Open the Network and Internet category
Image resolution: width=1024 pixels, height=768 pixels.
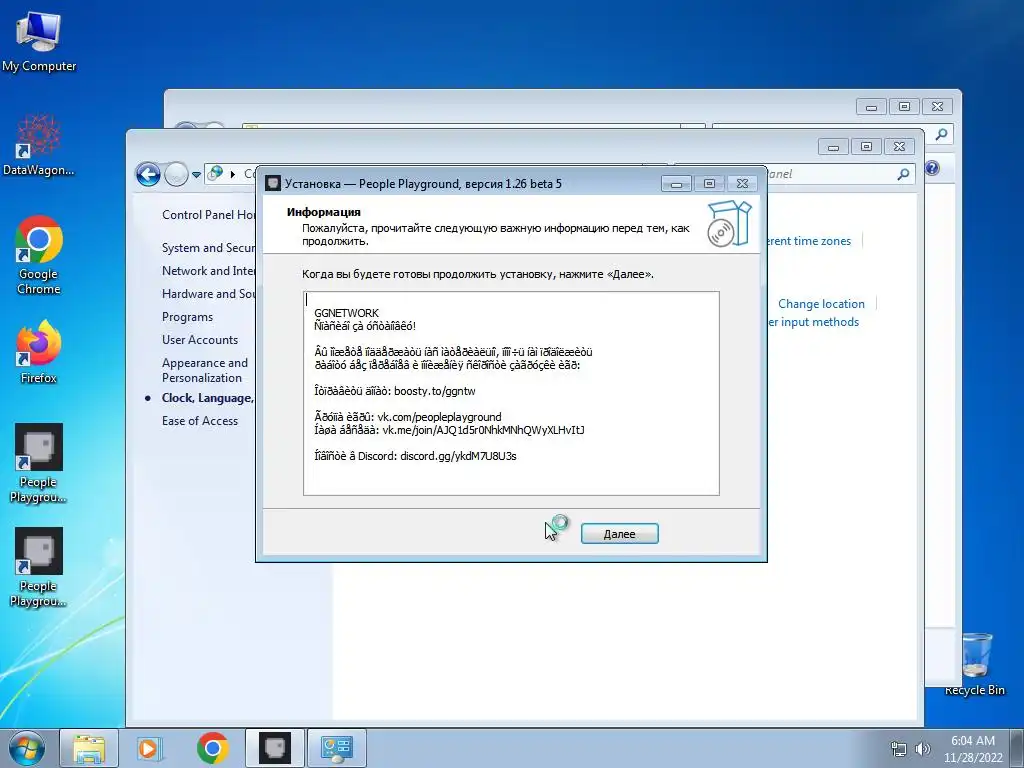(208, 270)
